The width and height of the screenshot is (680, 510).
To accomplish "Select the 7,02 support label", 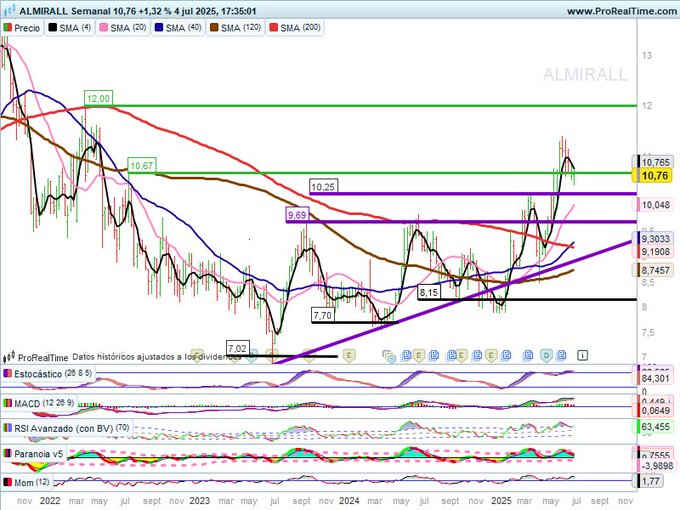I will coord(238,348).
